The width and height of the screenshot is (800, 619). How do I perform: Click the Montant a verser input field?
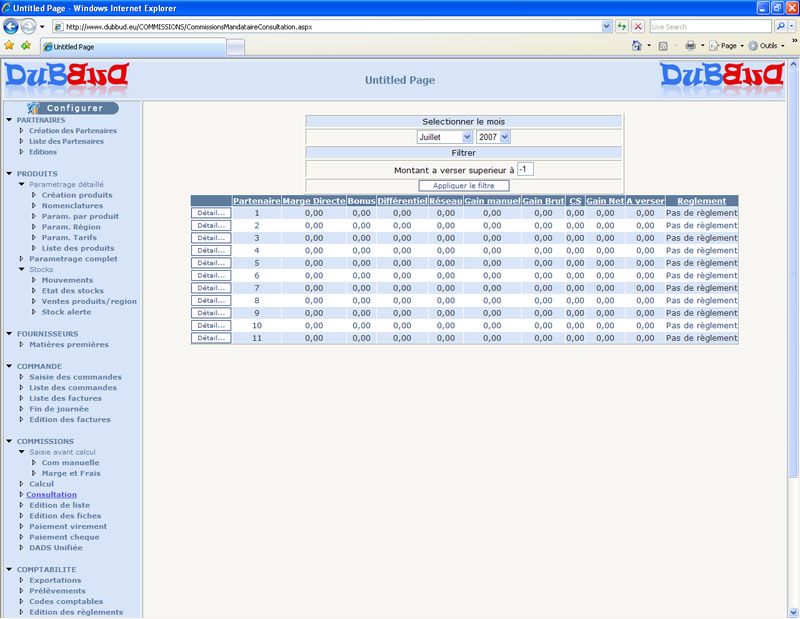coord(525,169)
